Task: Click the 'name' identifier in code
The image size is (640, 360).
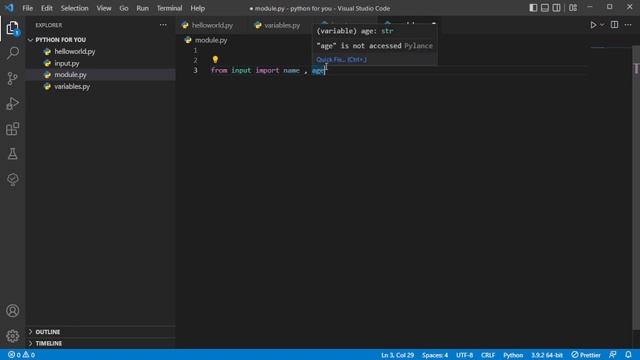Action: point(291,71)
